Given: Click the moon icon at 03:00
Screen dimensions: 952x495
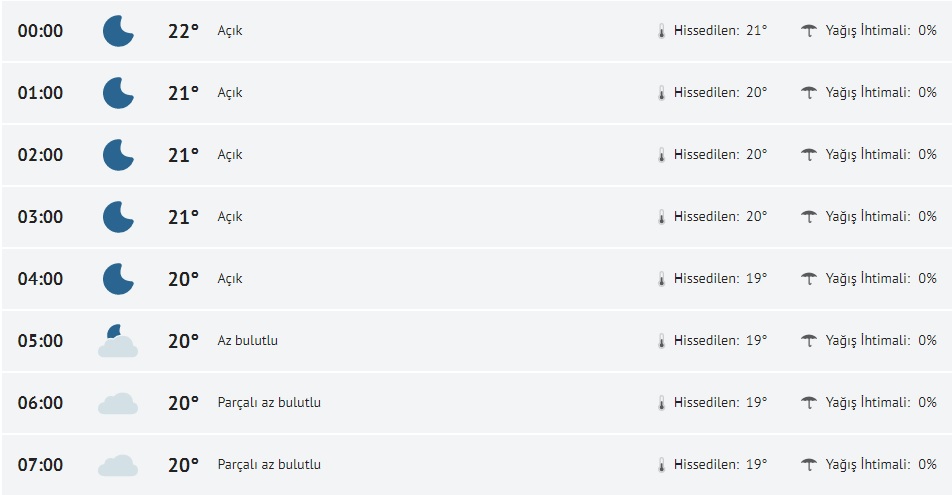Looking at the screenshot, I should (x=118, y=217).
